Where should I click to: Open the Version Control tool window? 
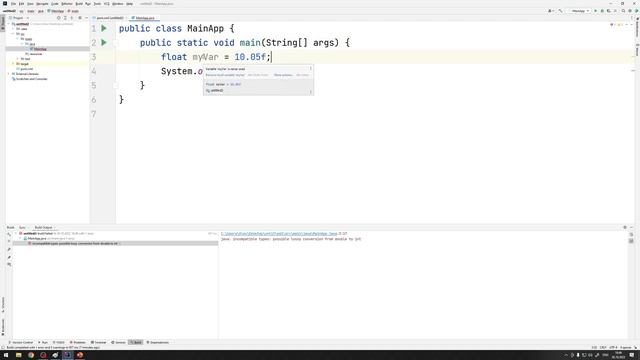pos(20,342)
